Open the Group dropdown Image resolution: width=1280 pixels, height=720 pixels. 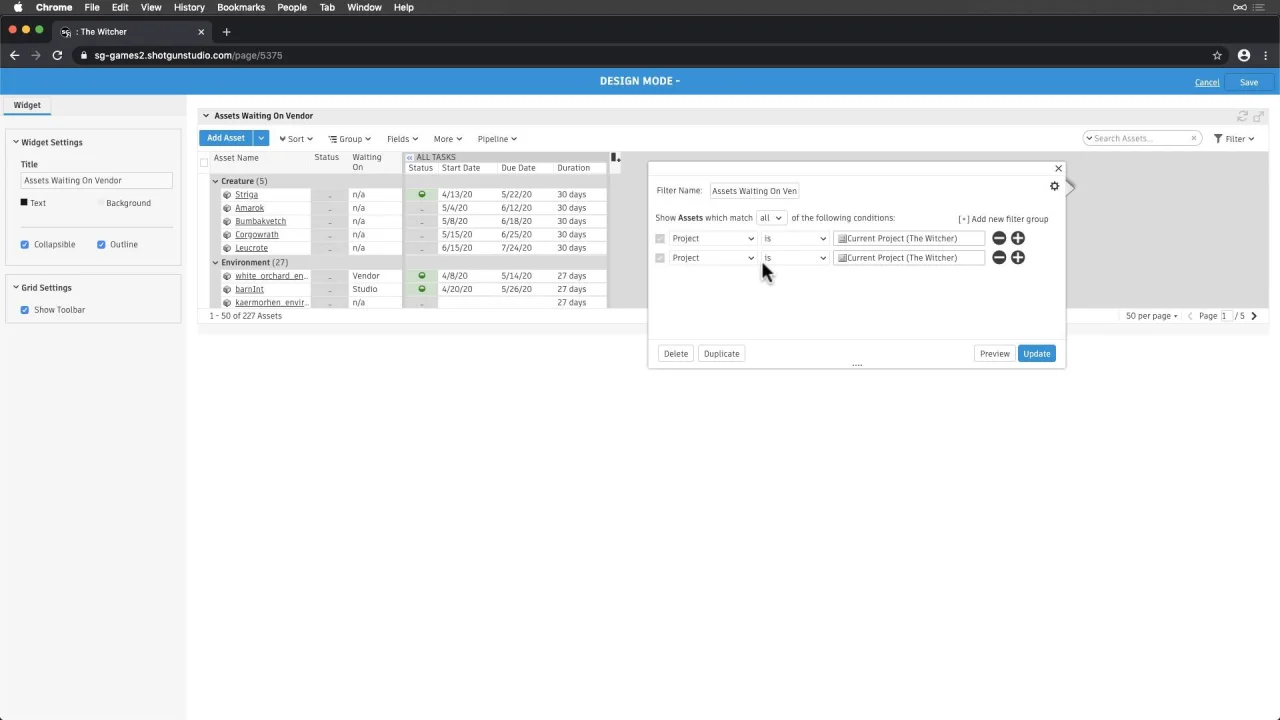coord(350,139)
